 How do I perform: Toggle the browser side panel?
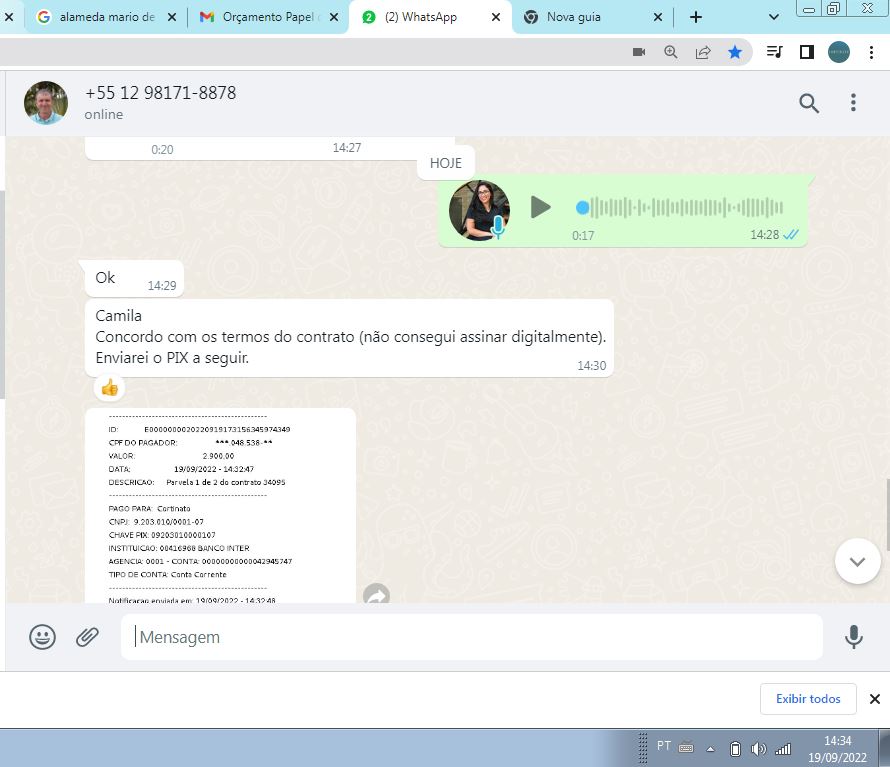[807, 52]
